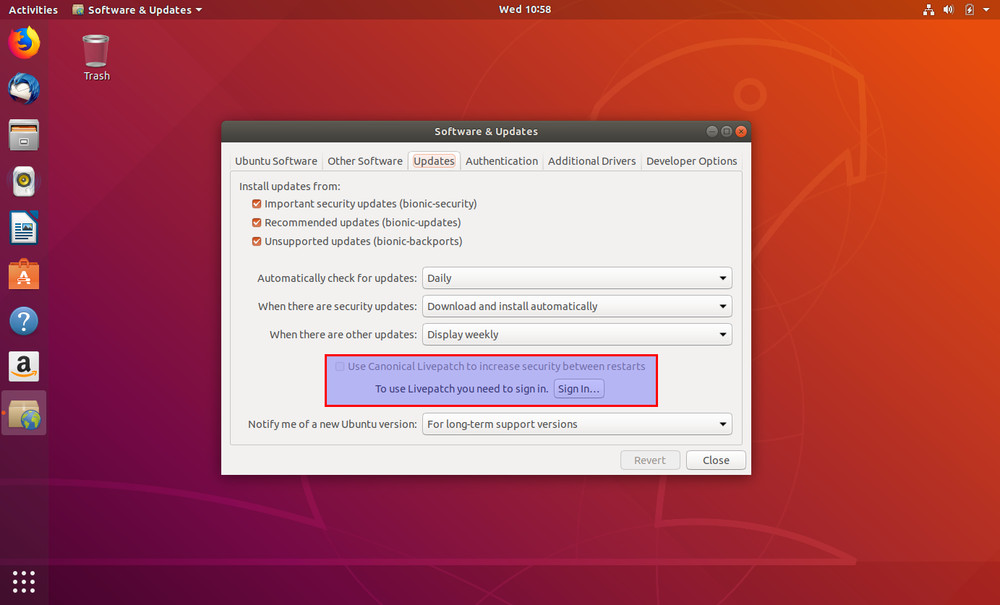Open Thunderbird mail client
1000x605 pixels.
(x=23, y=89)
